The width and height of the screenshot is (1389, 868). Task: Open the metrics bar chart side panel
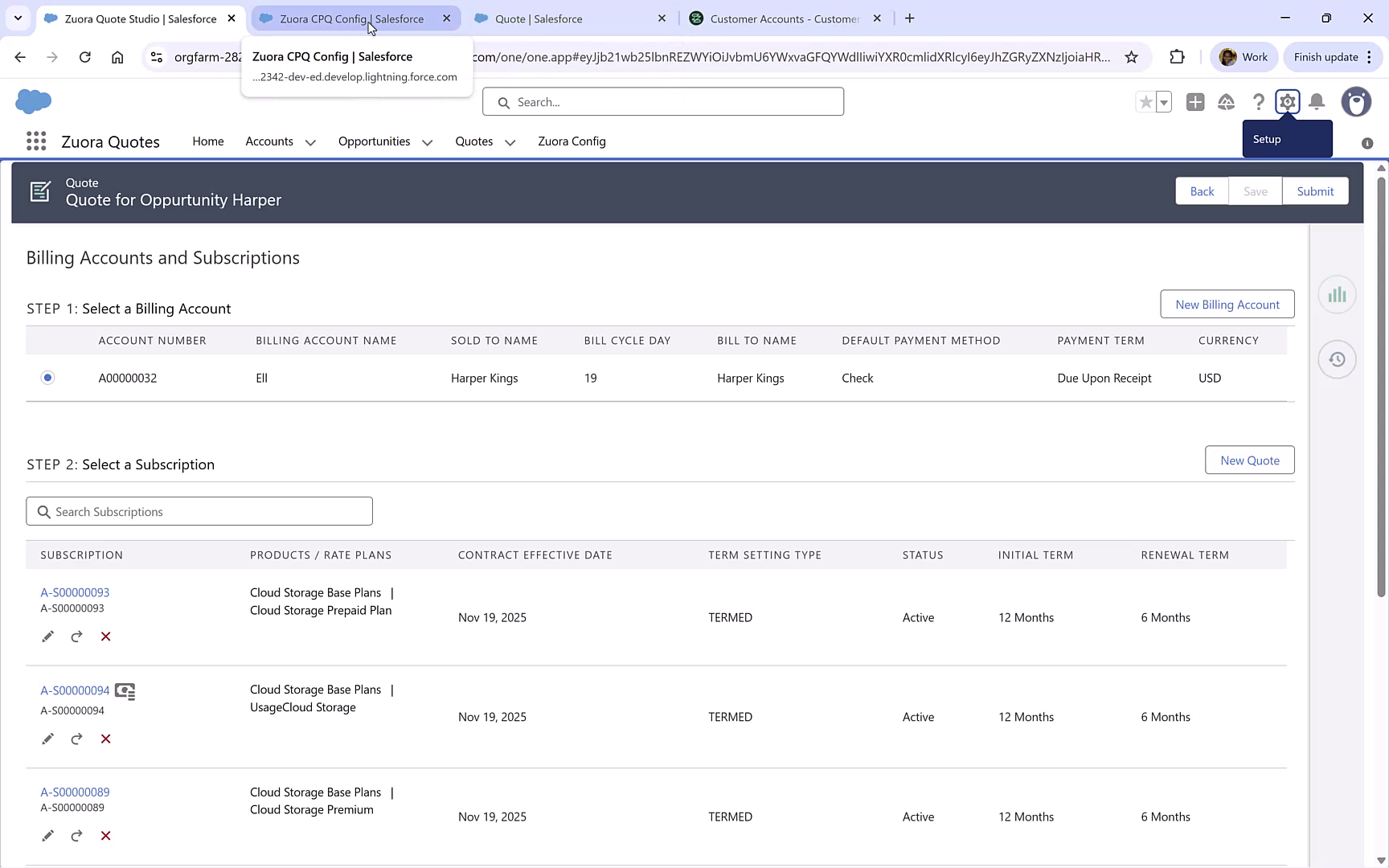(x=1337, y=295)
